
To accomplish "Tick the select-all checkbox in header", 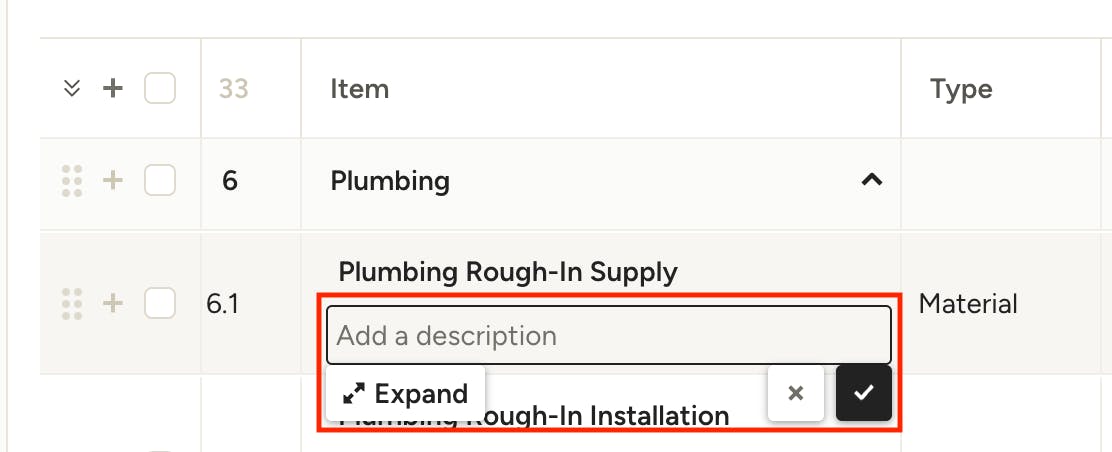I will click(x=160, y=89).
